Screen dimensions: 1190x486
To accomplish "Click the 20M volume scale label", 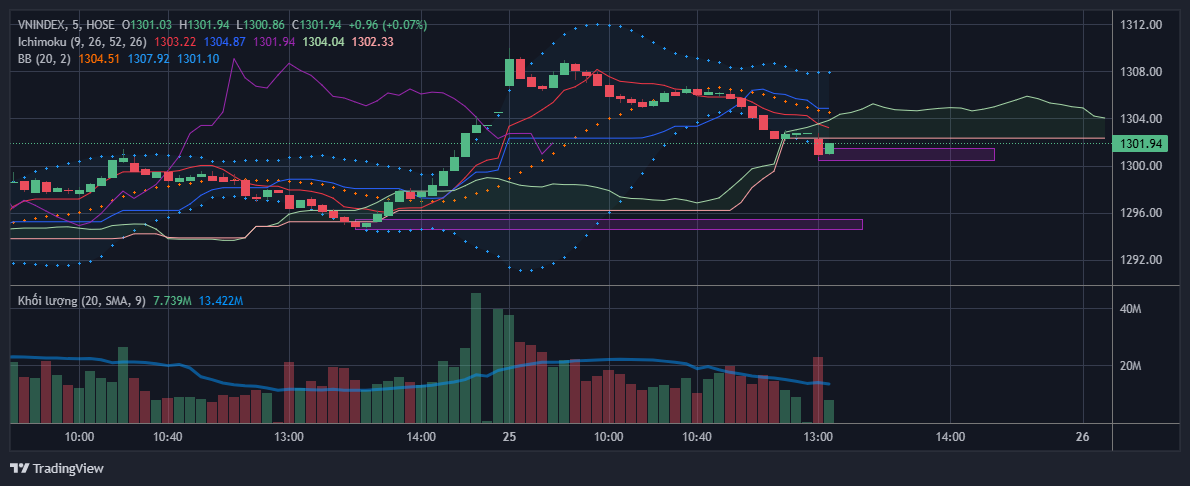I will pos(1131,366).
